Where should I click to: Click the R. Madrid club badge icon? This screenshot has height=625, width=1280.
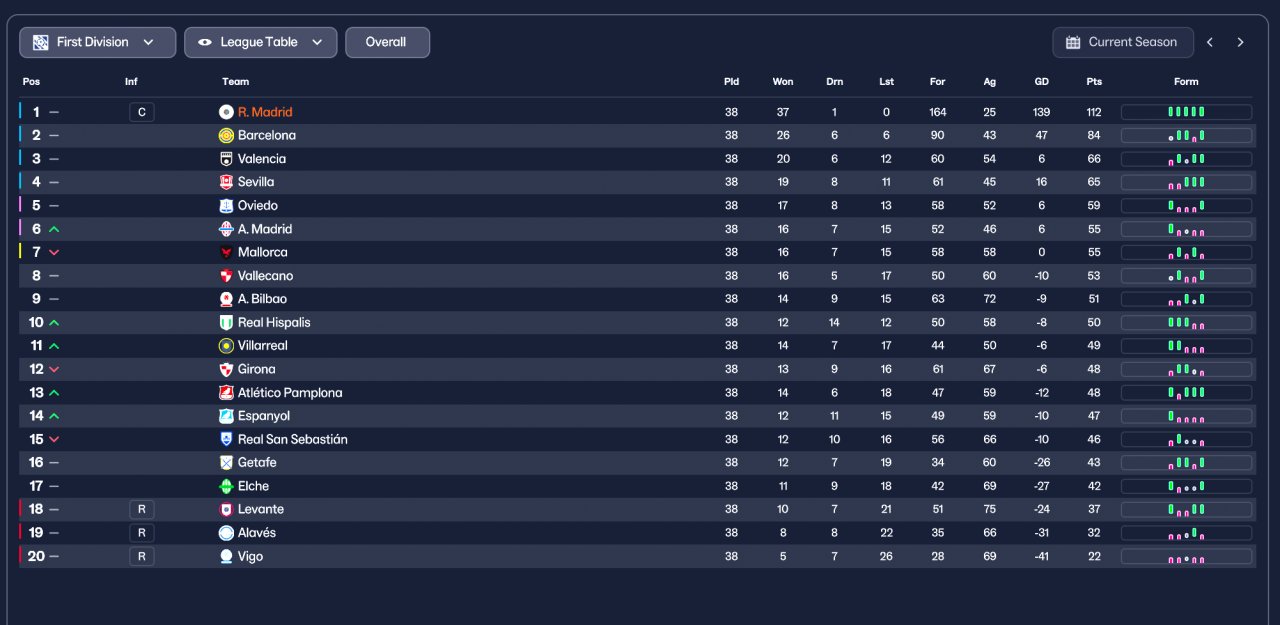226,112
